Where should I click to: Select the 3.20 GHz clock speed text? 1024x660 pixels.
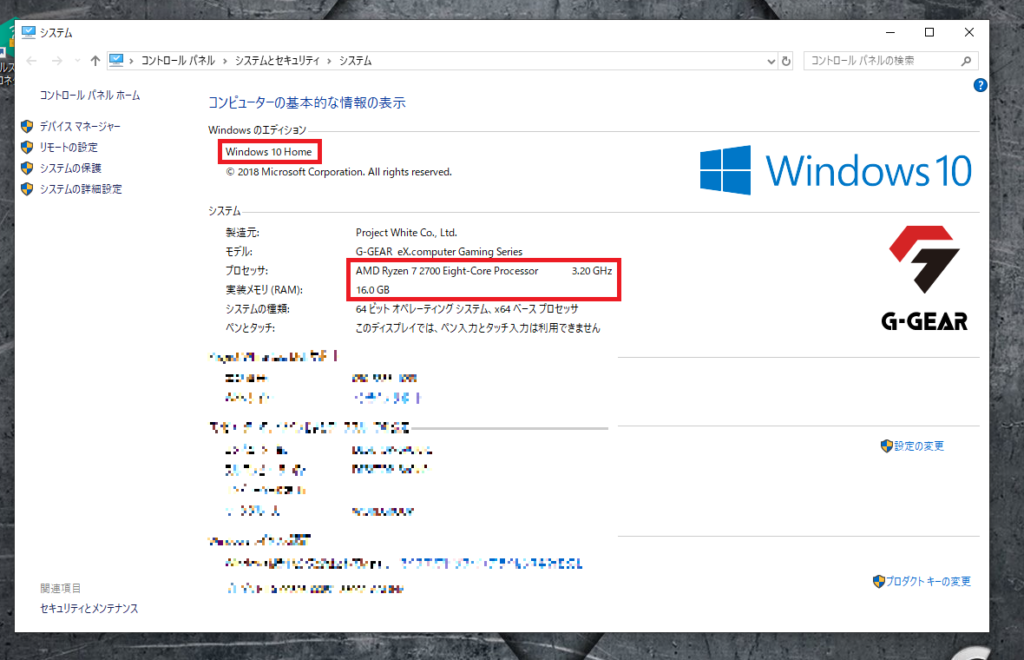click(x=592, y=270)
